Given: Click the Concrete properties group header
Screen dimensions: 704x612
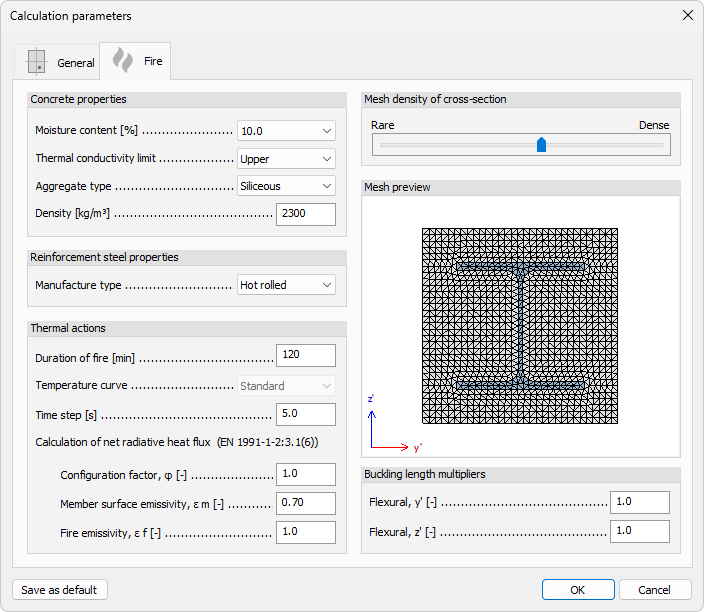Looking at the screenshot, I should (187, 99).
